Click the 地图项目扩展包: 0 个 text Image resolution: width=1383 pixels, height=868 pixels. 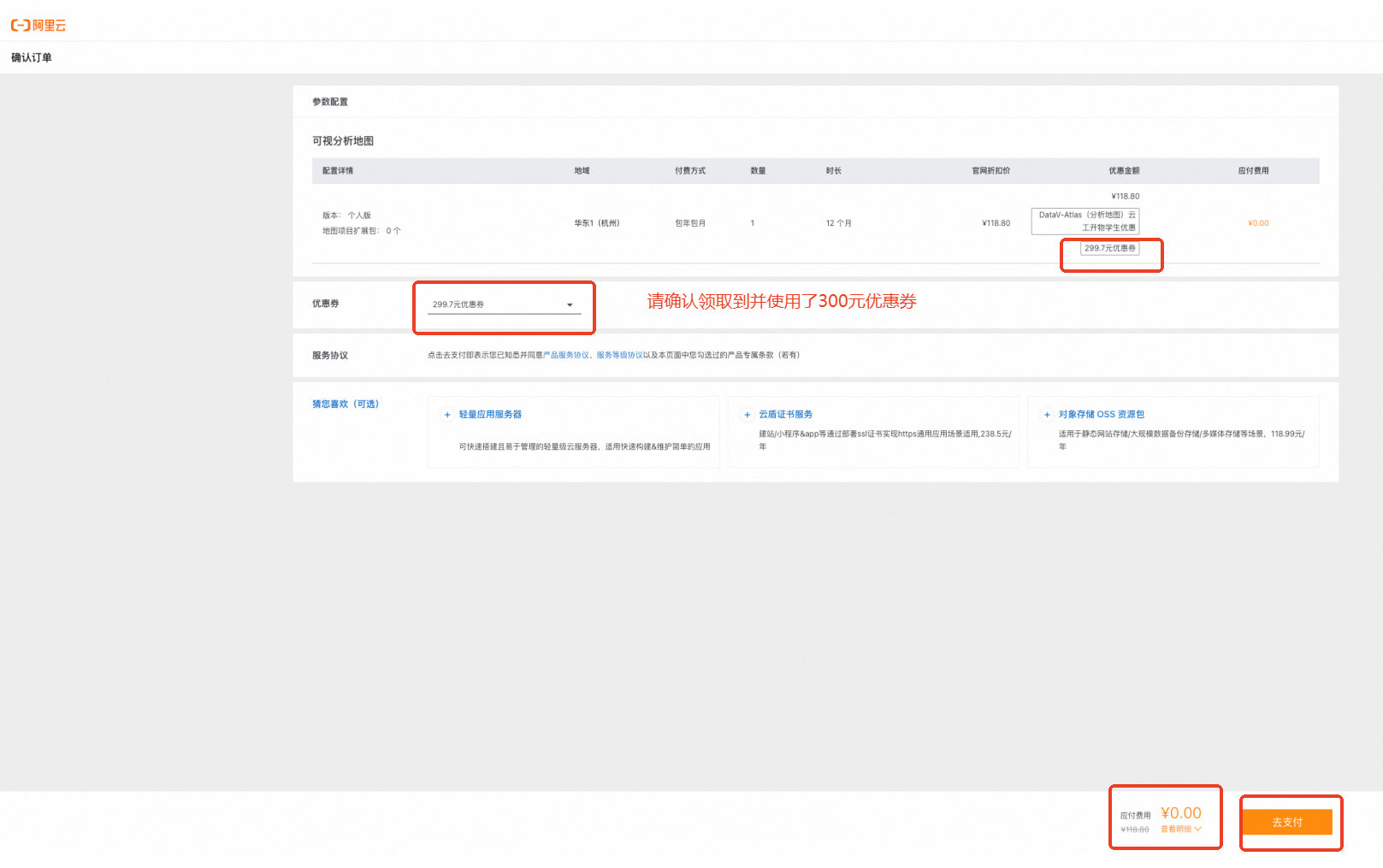tap(362, 231)
